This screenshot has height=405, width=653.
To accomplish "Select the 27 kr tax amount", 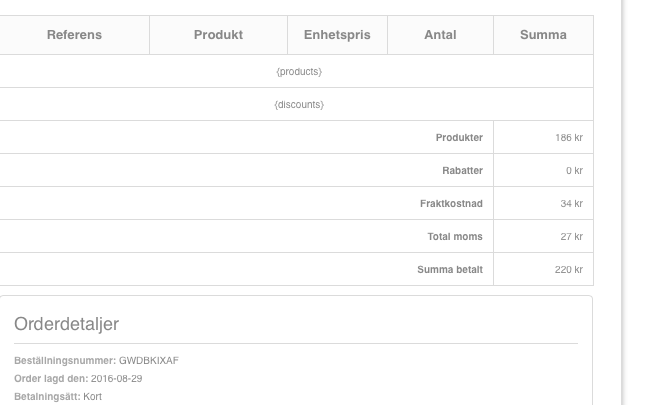I will [x=571, y=237].
